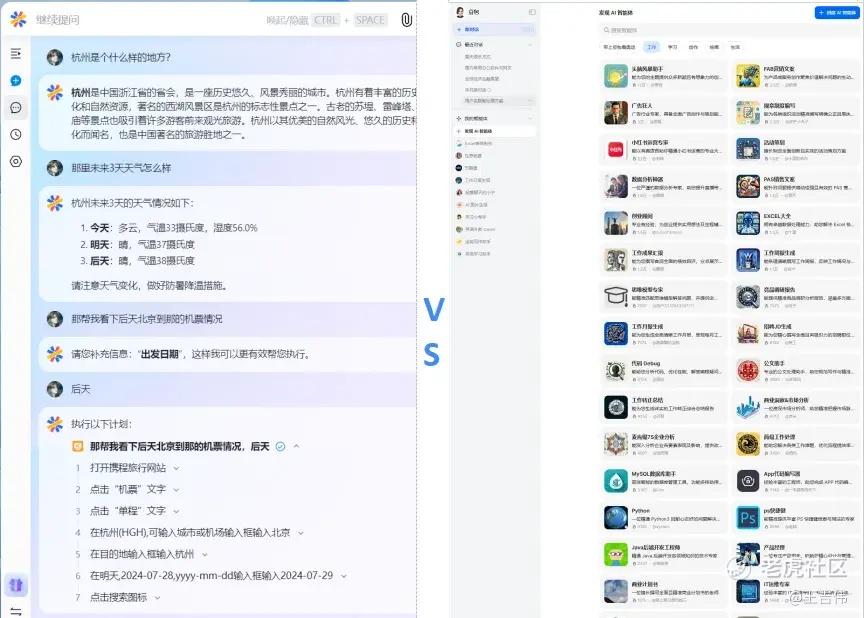Expand step 3 点击“单程”文字

(176, 511)
